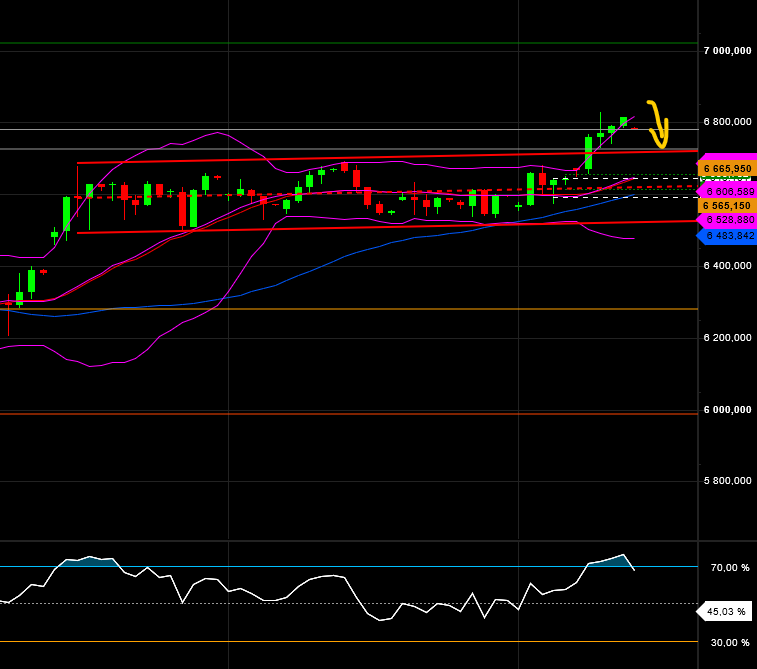Click the 6 800,000 price axis label
This screenshot has width=757, height=669.
[728, 122]
